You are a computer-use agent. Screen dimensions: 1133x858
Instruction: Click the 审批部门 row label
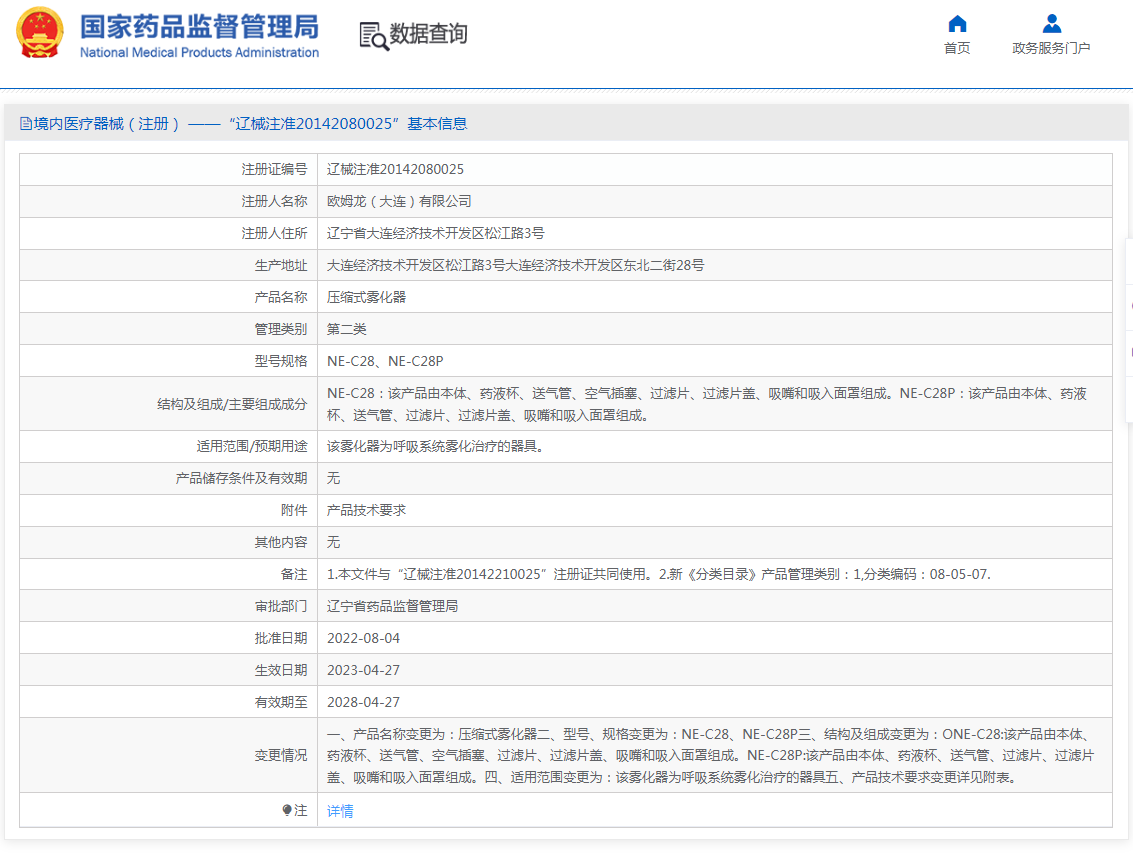pos(280,606)
